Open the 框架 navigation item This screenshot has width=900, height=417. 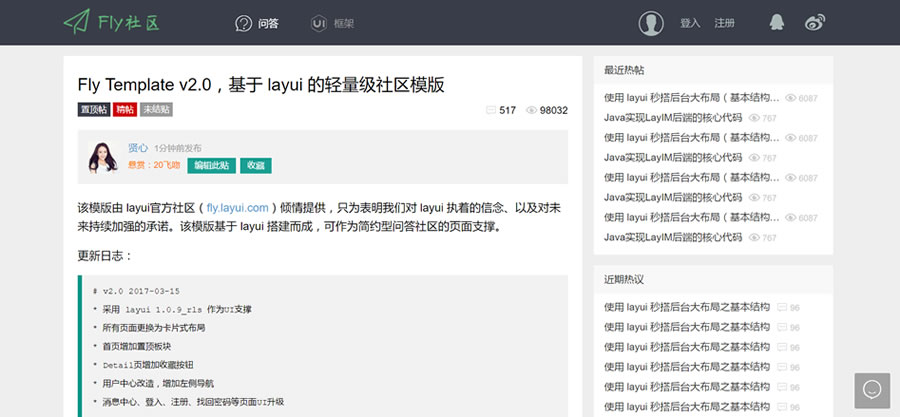point(344,23)
